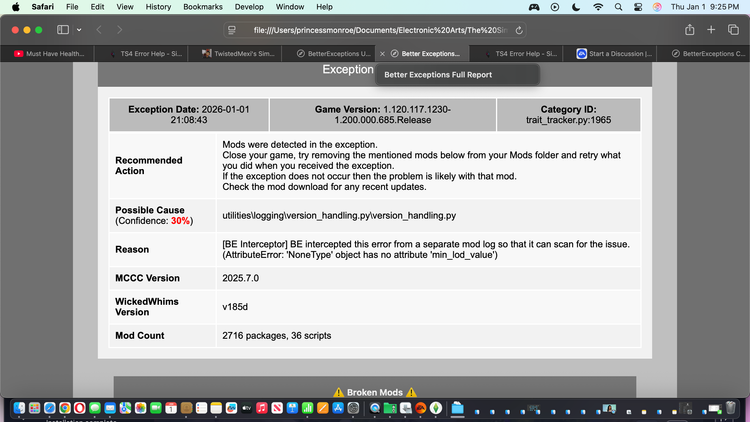Open a new tab with plus icon
Screen dimensions: 750x422
pos(709,30)
